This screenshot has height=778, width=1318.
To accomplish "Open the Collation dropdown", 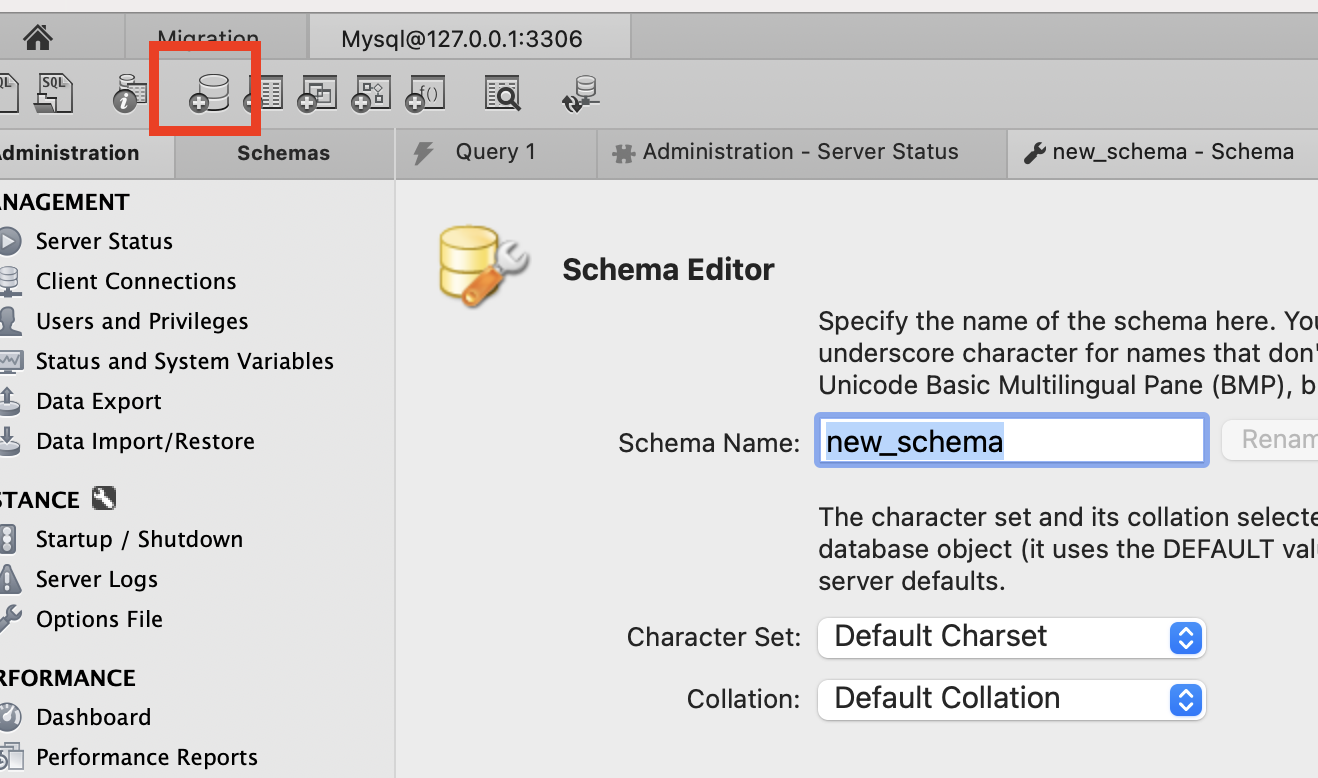I will coord(1011,699).
